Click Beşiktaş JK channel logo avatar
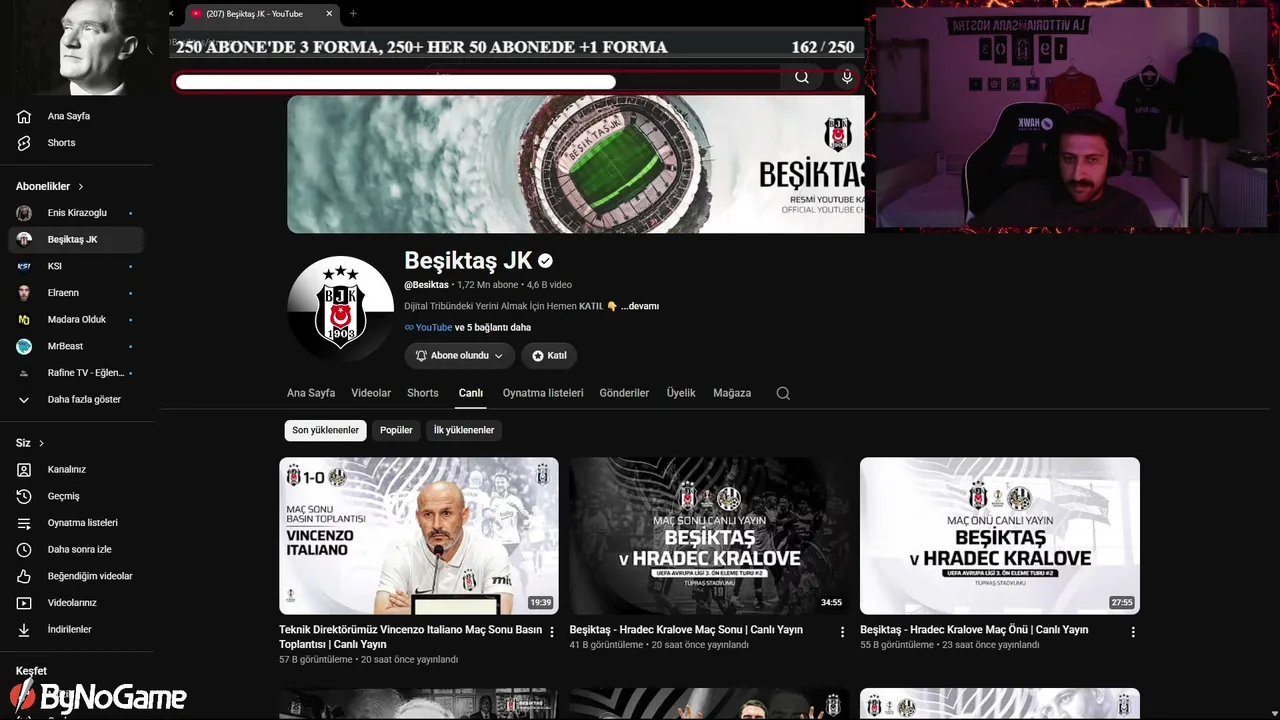Screen dimensions: 1280x720 point(340,308)
